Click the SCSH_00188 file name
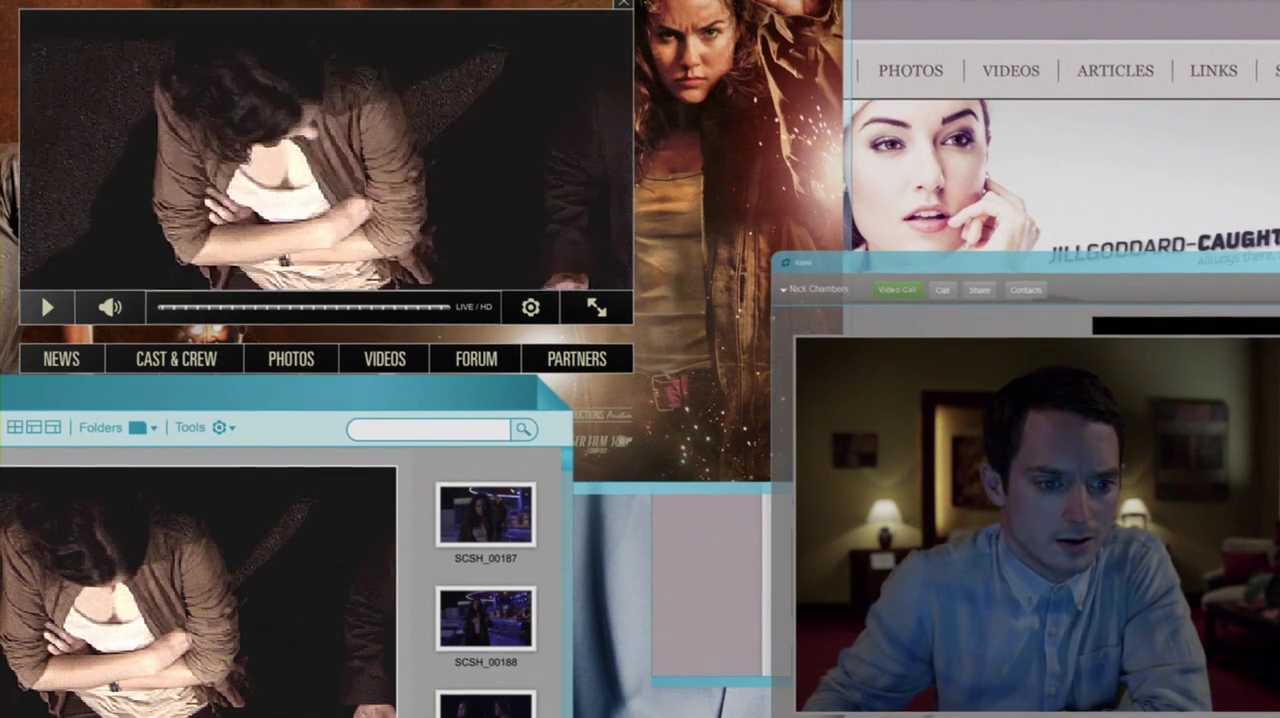 (485, 662)
